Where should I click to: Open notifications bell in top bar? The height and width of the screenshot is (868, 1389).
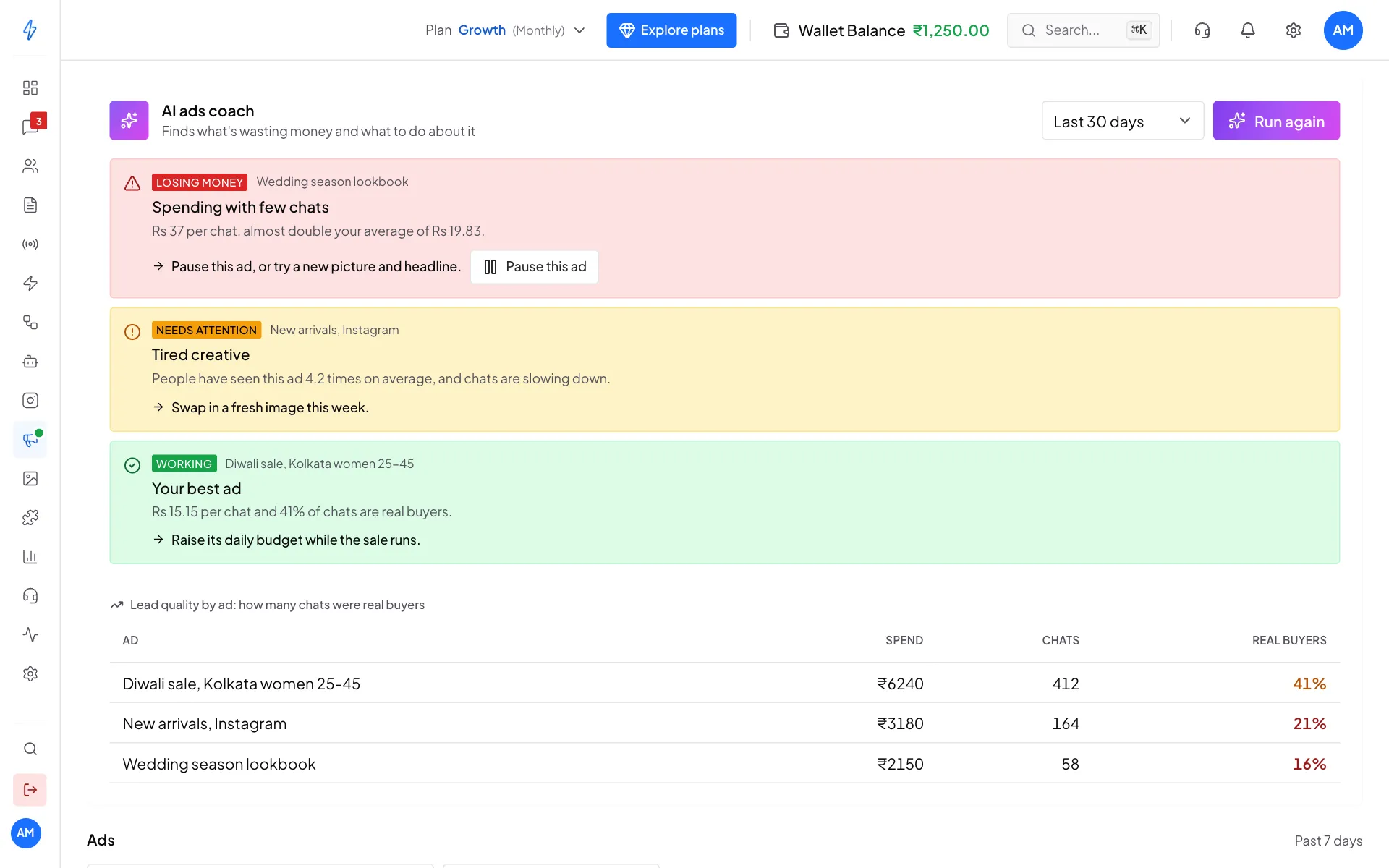(x=1248, y=30)
